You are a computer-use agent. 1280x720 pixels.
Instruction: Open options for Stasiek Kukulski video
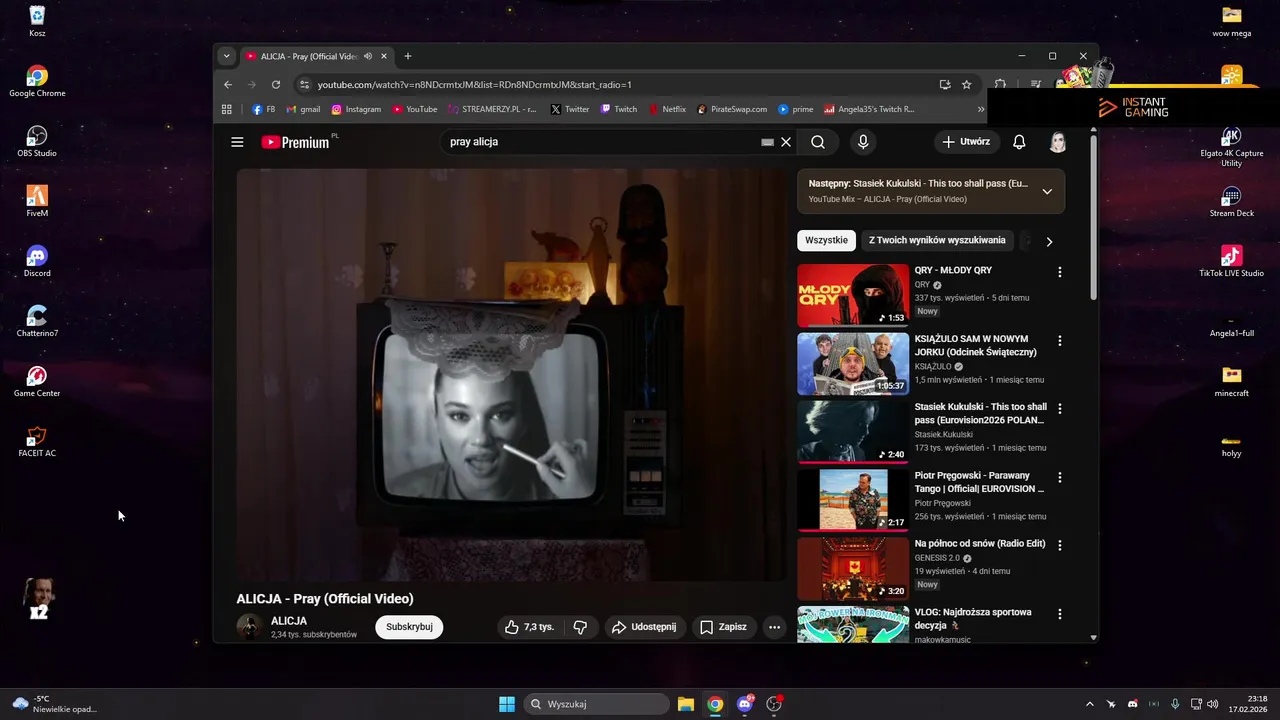coord(1060,409)
